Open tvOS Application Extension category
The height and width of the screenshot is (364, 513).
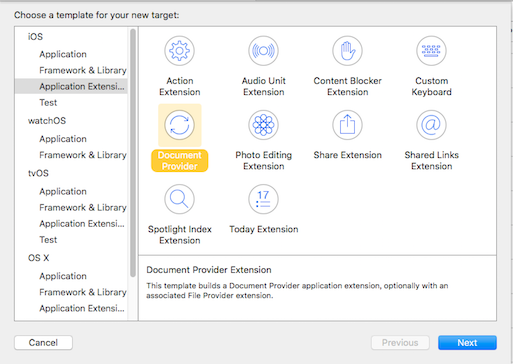pos(82,223)
